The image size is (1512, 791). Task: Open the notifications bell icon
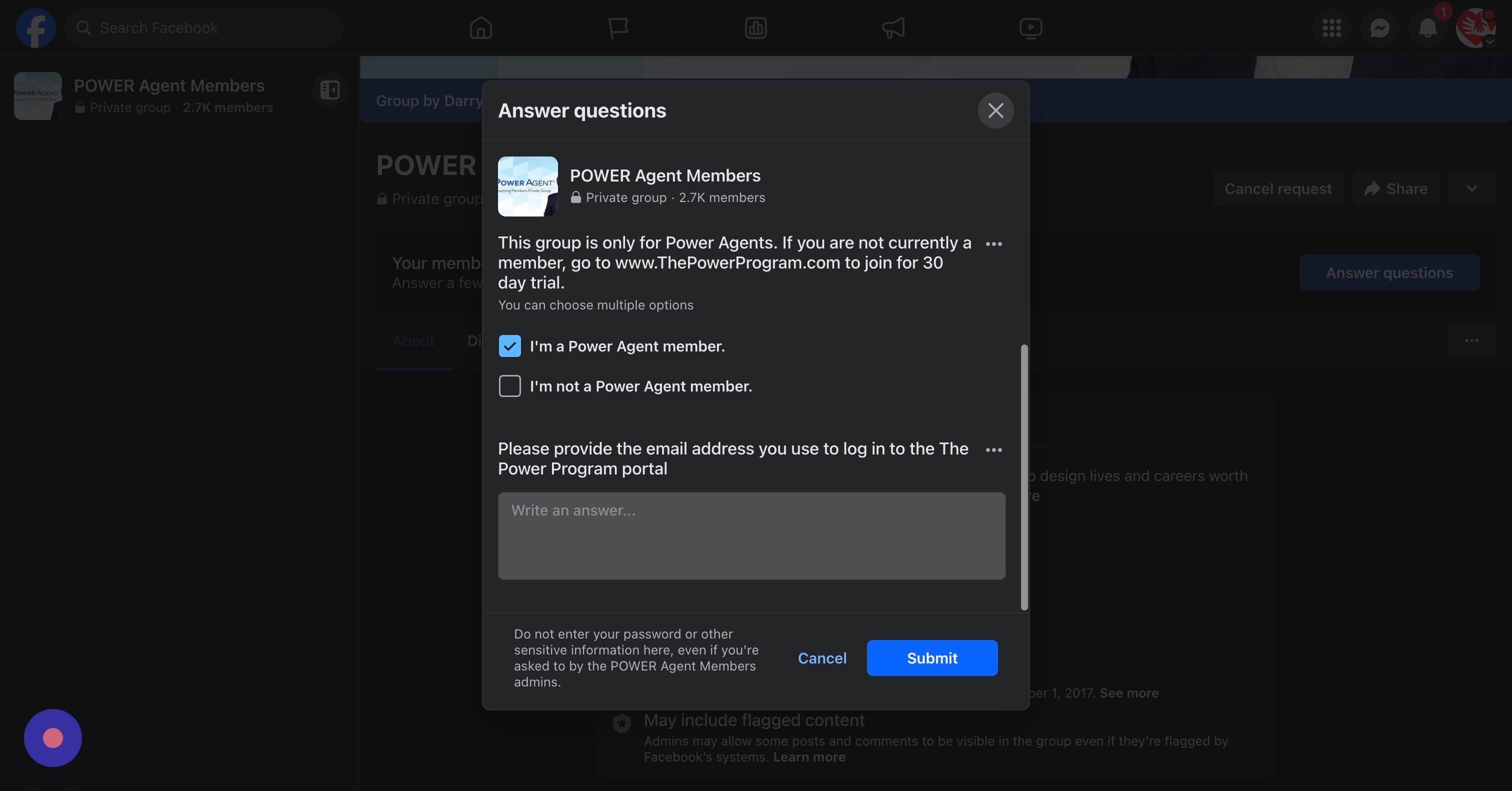click(x=1427, y=27)
